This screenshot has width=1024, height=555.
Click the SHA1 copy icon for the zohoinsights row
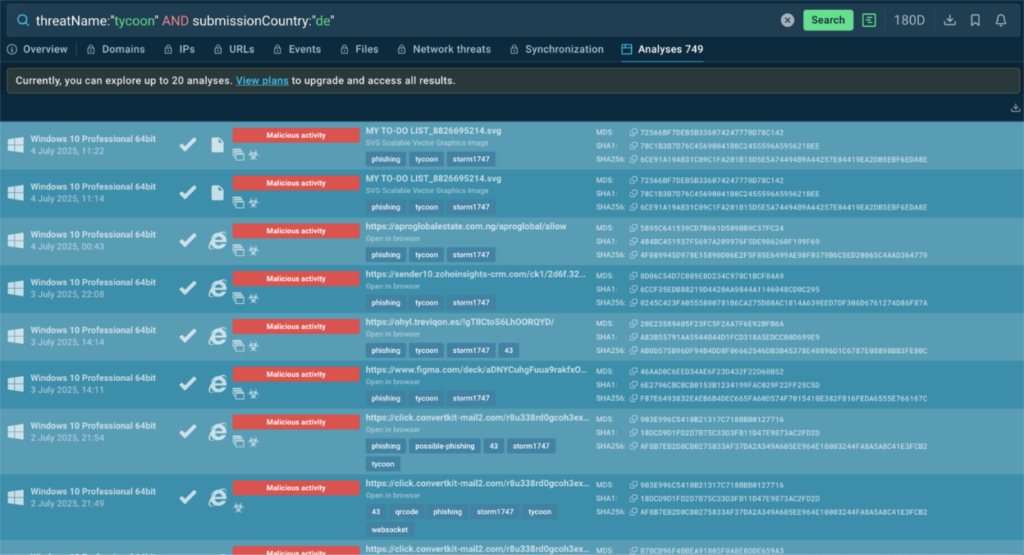[633, 289]
